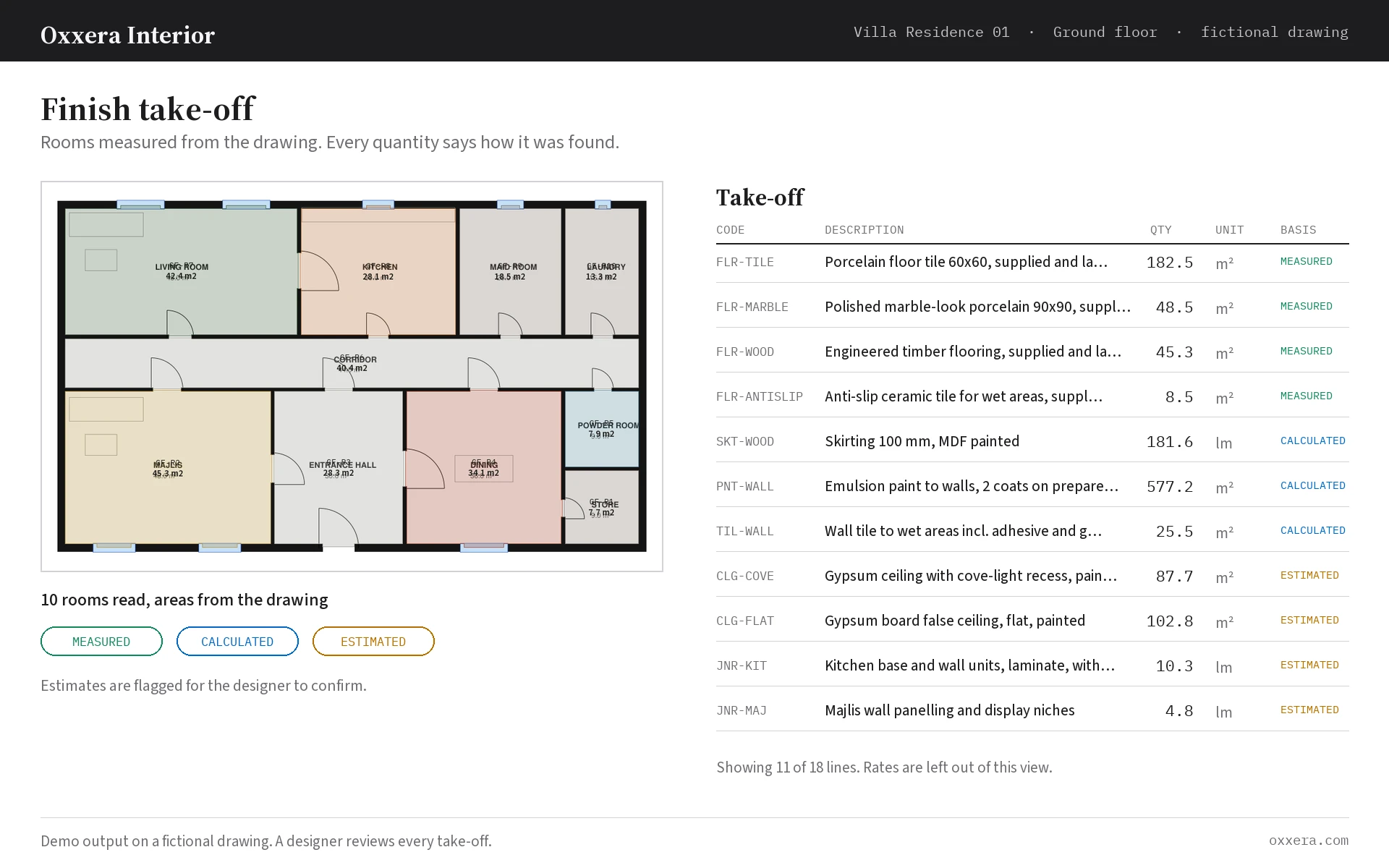Toggle the MEASURED filter pill
This screenshot has width=1389, height=868.
[x=101, y=642]
